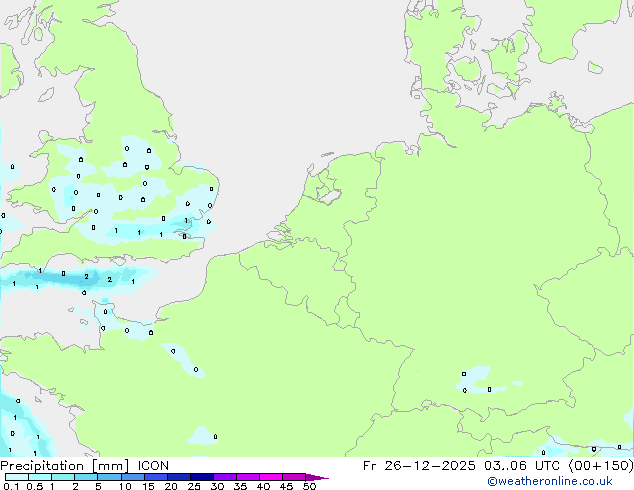The height and width of the screenshot is (490, 634).
Task: Click the "45" legend scale value
Action: (286, 486)
